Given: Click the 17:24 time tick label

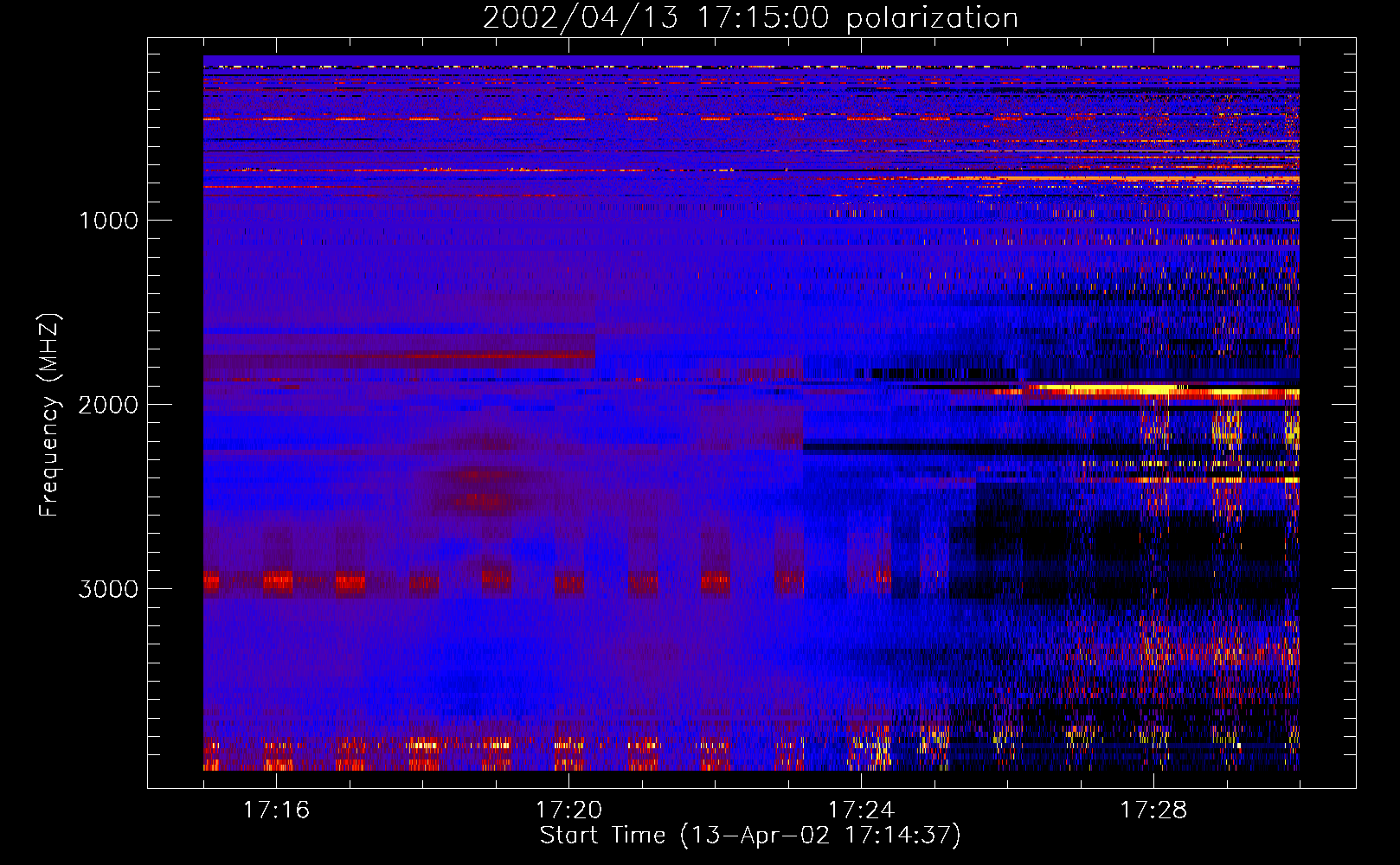Looking at the screenshot, I should [861, 810].
